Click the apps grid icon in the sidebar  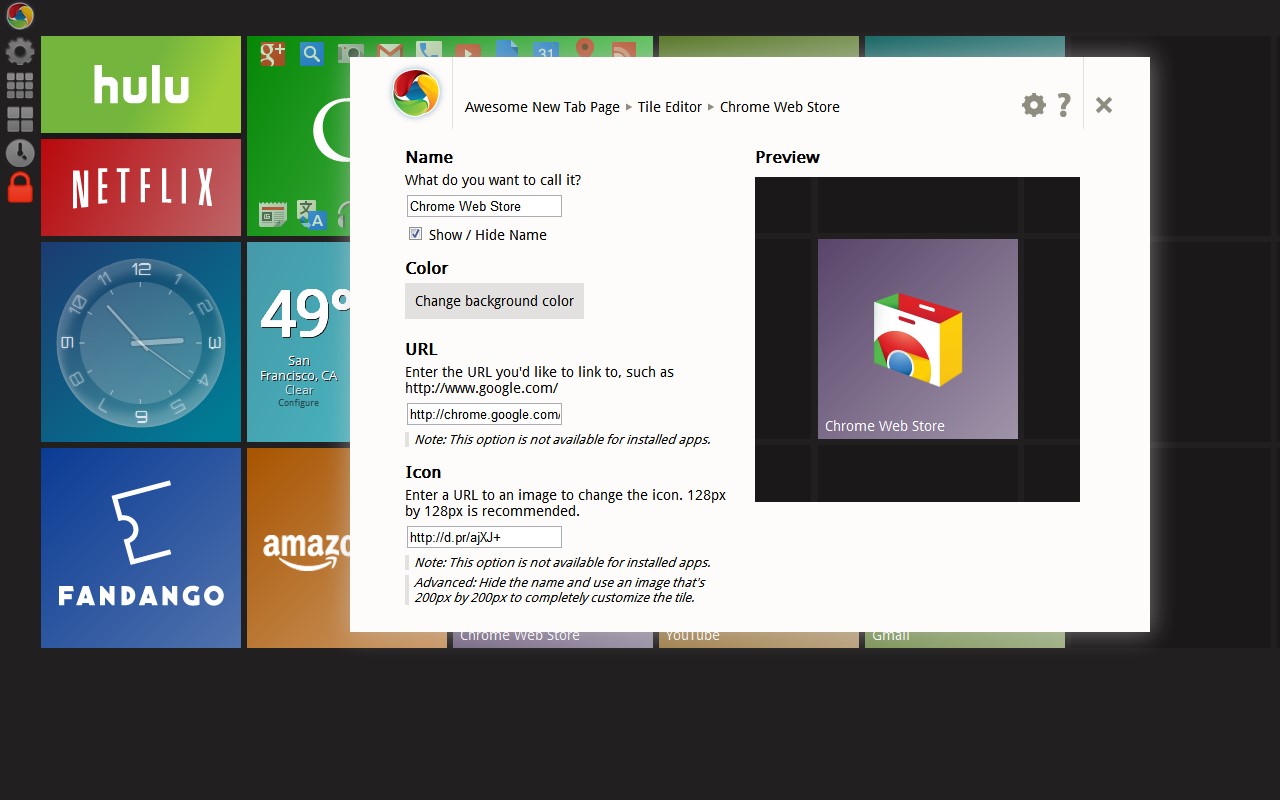20,85
